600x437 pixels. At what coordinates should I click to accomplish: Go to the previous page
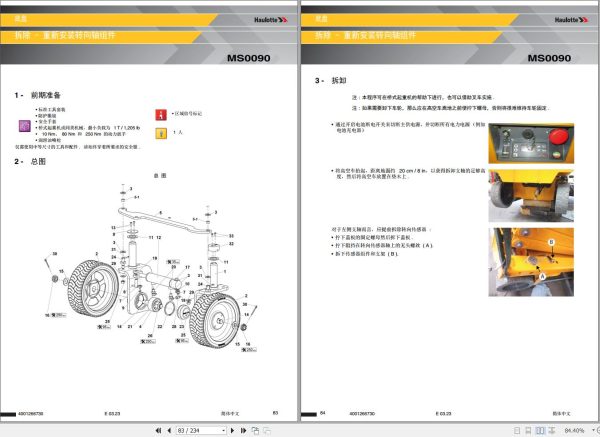pyautogui.click(x=169, y=430)
